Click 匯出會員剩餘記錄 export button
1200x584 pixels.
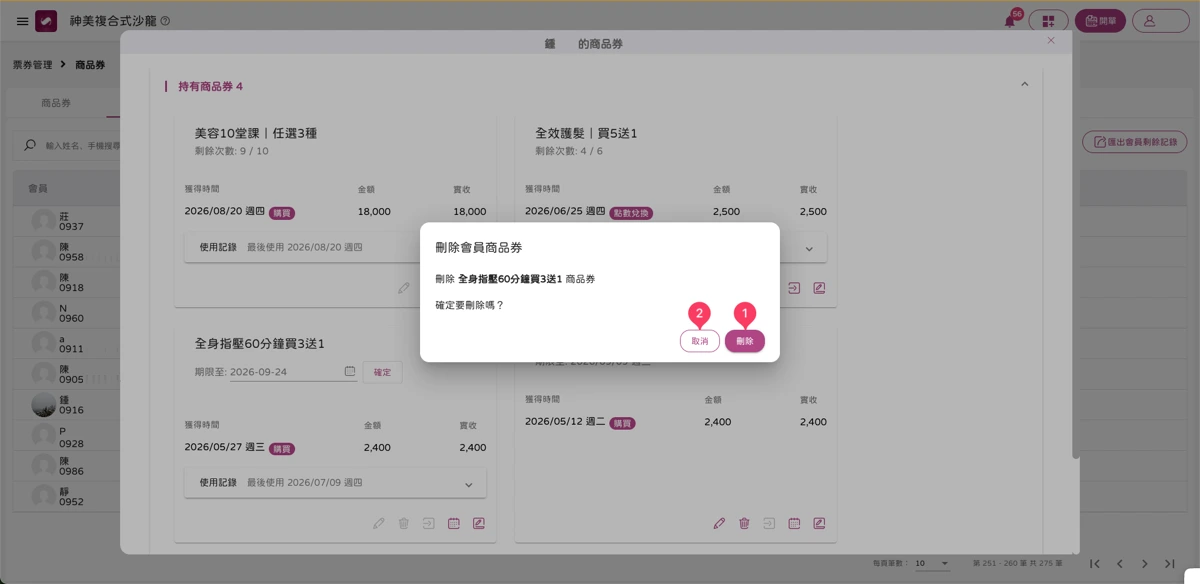coord(1135,143)
